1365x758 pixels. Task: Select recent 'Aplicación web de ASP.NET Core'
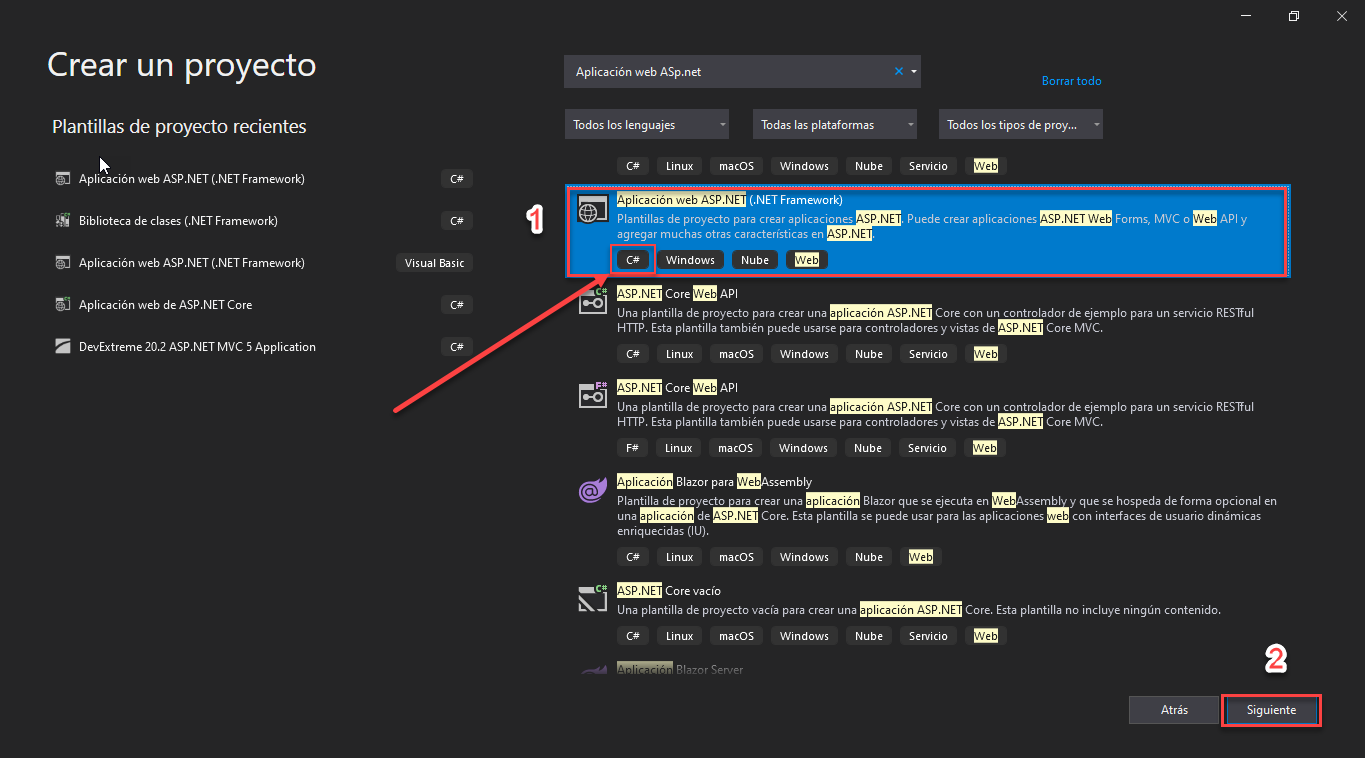pos(165,305)
